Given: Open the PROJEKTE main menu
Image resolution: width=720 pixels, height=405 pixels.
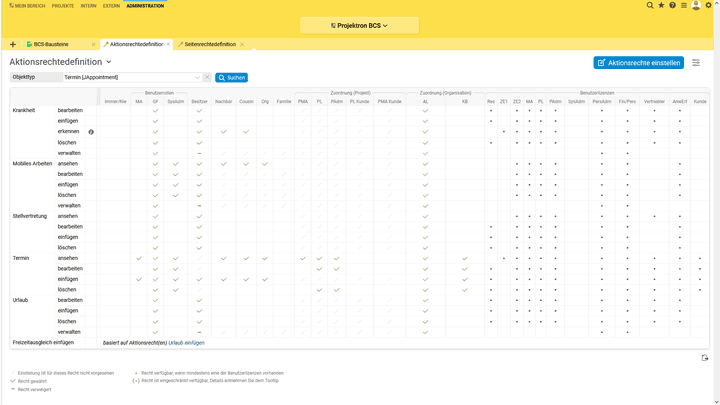Looking at the screenshot, I should click(x=63, y=5).
